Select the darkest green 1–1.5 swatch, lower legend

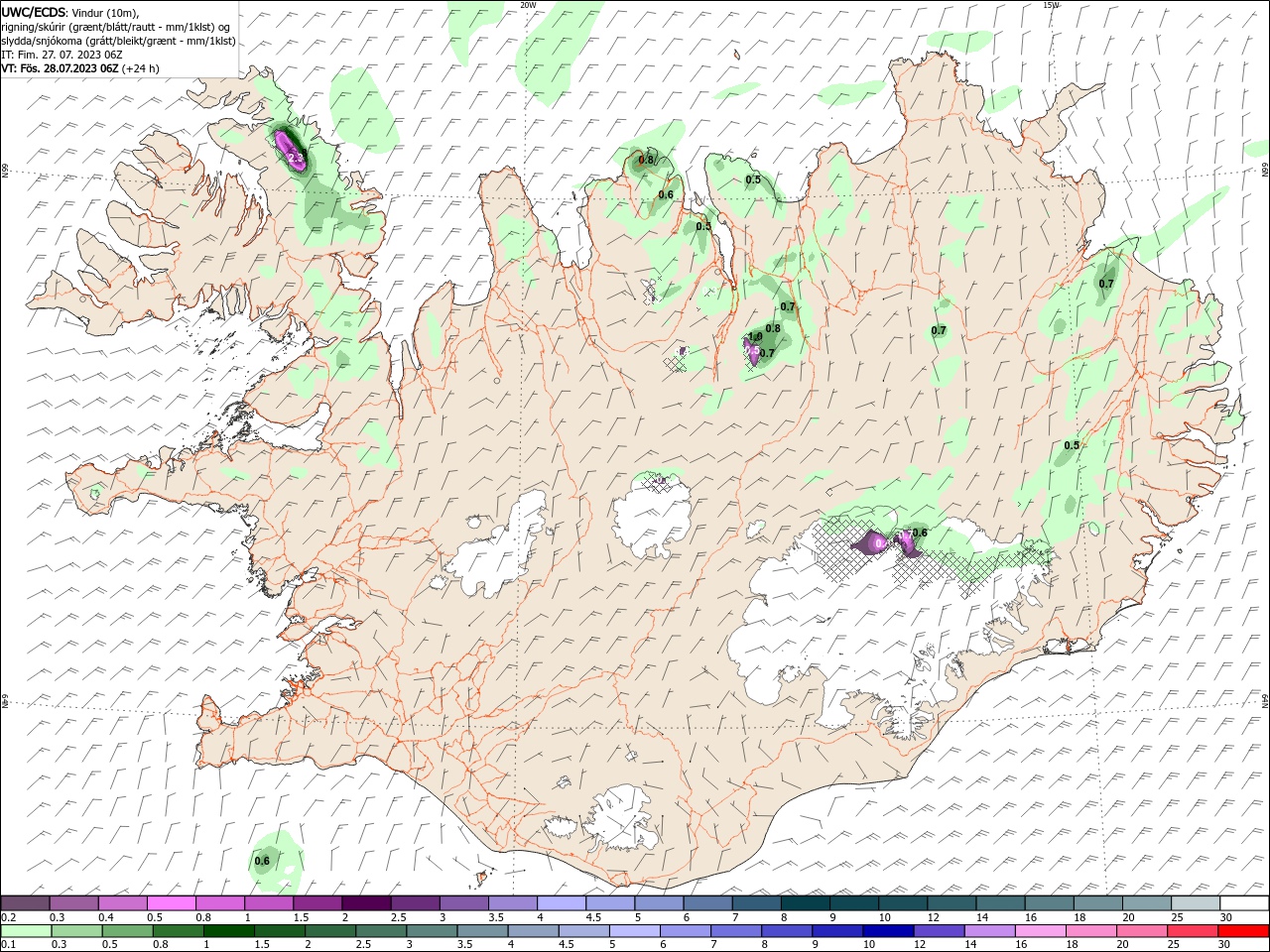[x=228, y=931]
